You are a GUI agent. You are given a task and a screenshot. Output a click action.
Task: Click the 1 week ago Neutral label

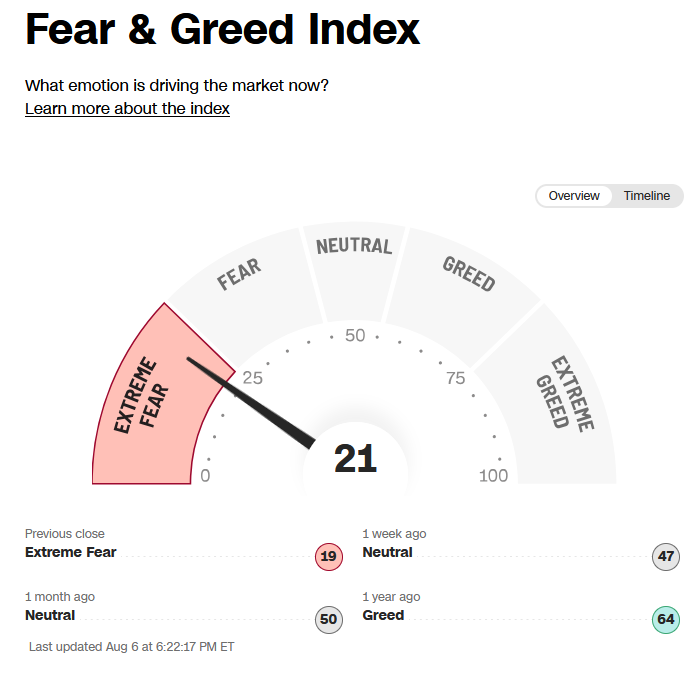(x=387, y=553)
